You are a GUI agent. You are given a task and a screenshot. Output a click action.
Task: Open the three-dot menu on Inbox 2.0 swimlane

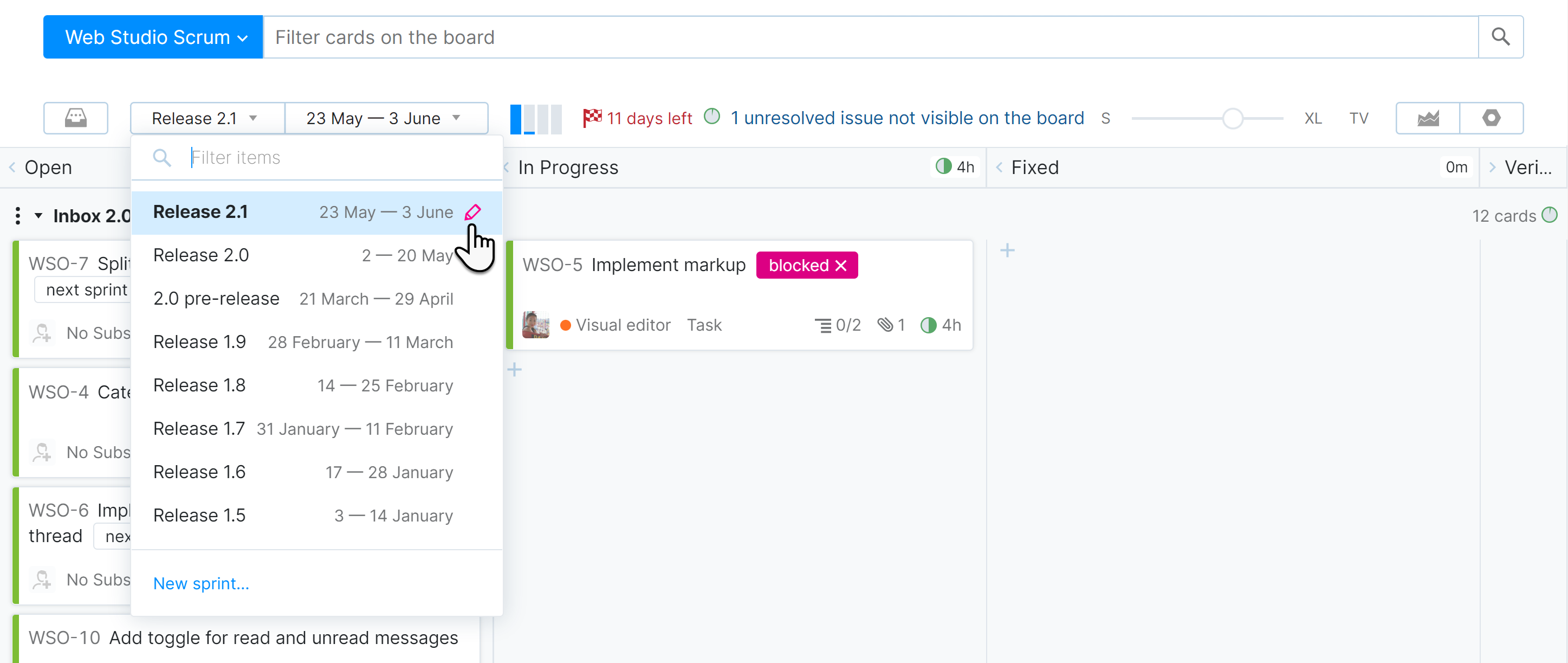click(x=17, y=216)
